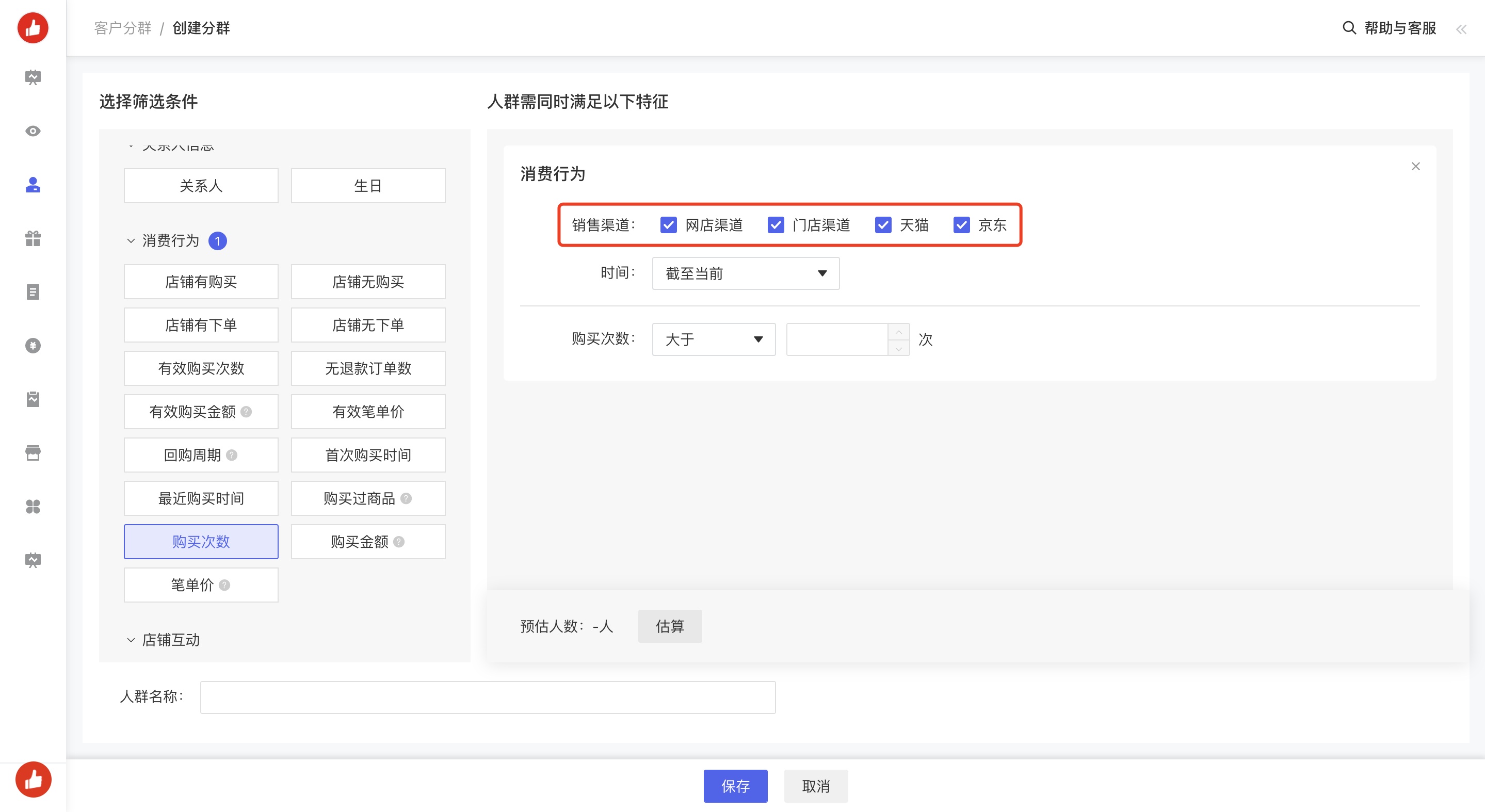This screenshot has height=812, width=1485.
Task: Collapse the 消费行为 section chevron
Action: point(131,240)
